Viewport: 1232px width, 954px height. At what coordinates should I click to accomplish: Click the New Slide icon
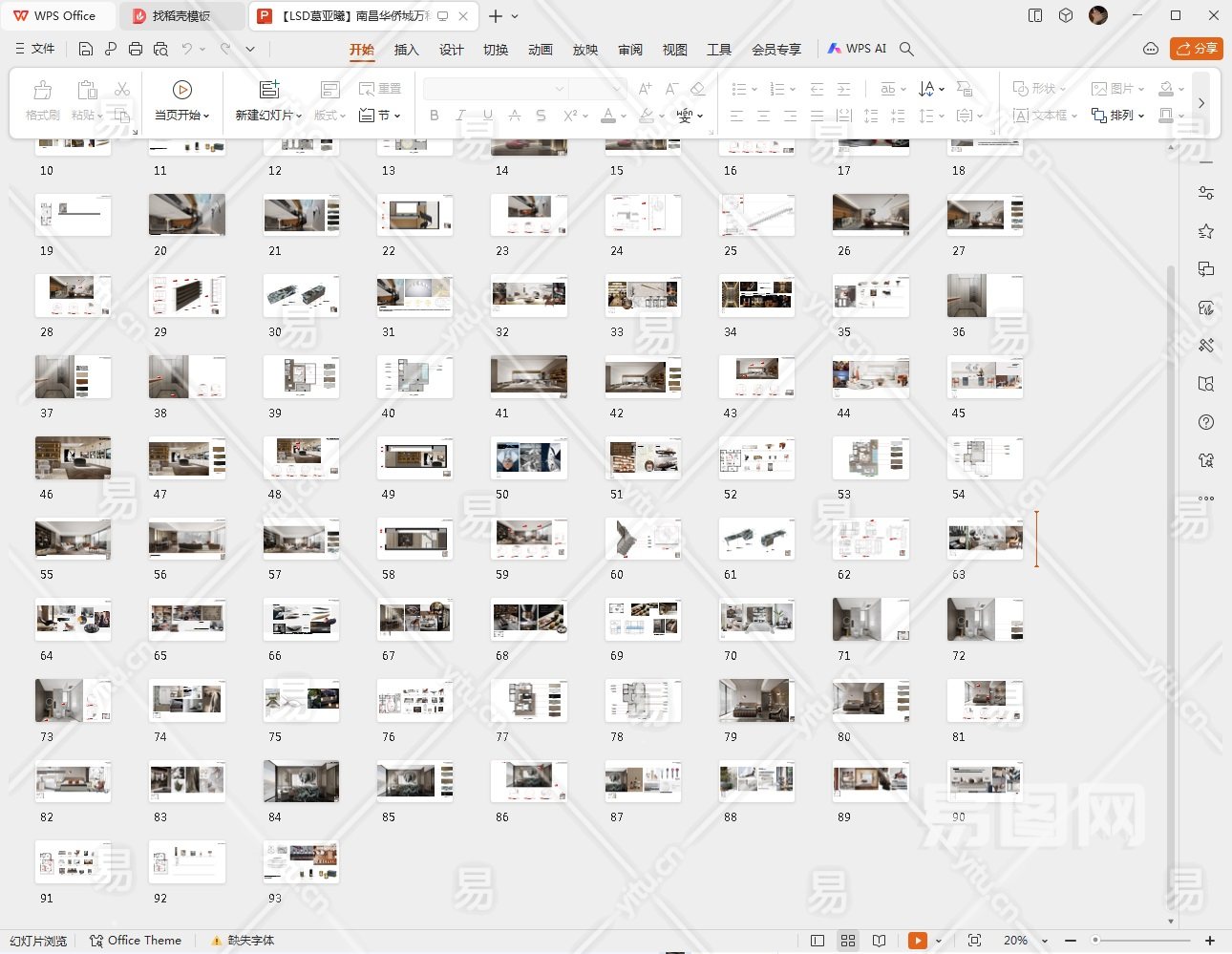pyautogui.click(x=269, y=90)
